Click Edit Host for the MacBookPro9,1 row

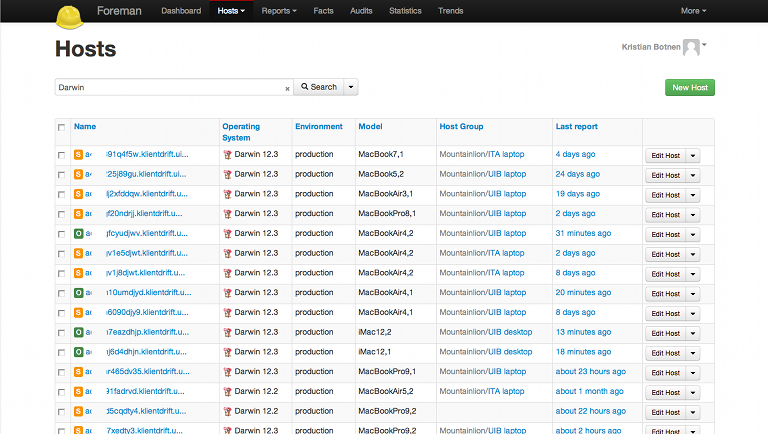(x=666, y=373)
